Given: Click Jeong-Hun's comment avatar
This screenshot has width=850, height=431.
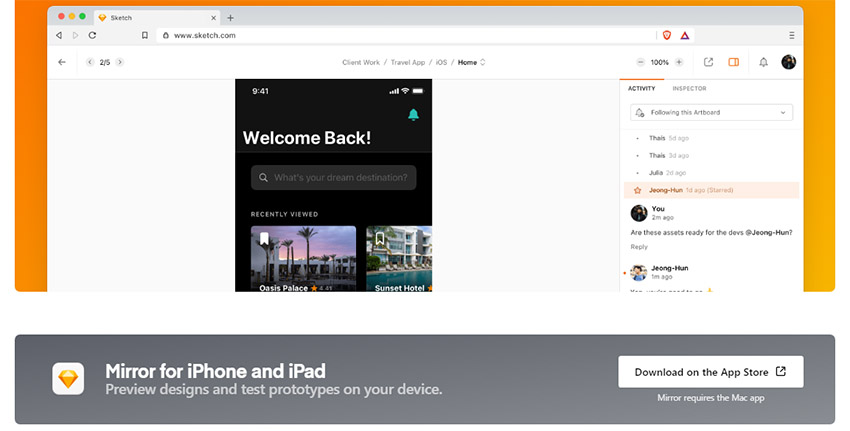Looking at the screenshot, I should coord(639,272).
